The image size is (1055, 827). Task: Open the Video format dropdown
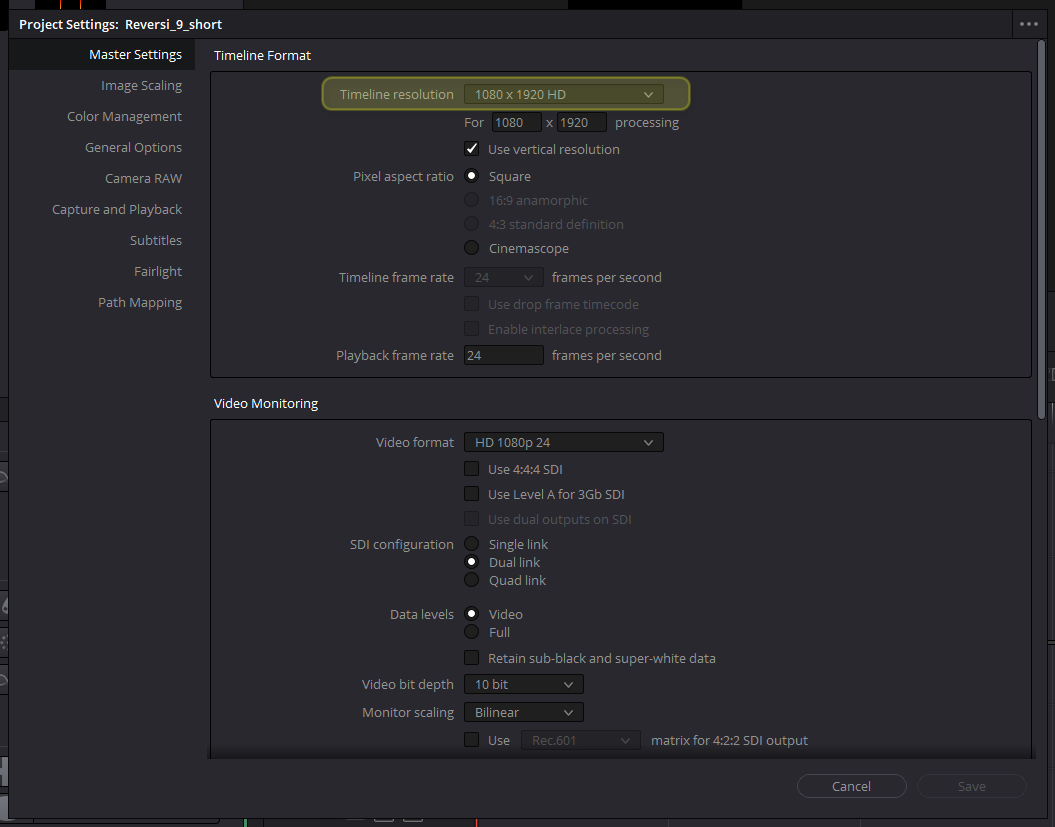563,442
